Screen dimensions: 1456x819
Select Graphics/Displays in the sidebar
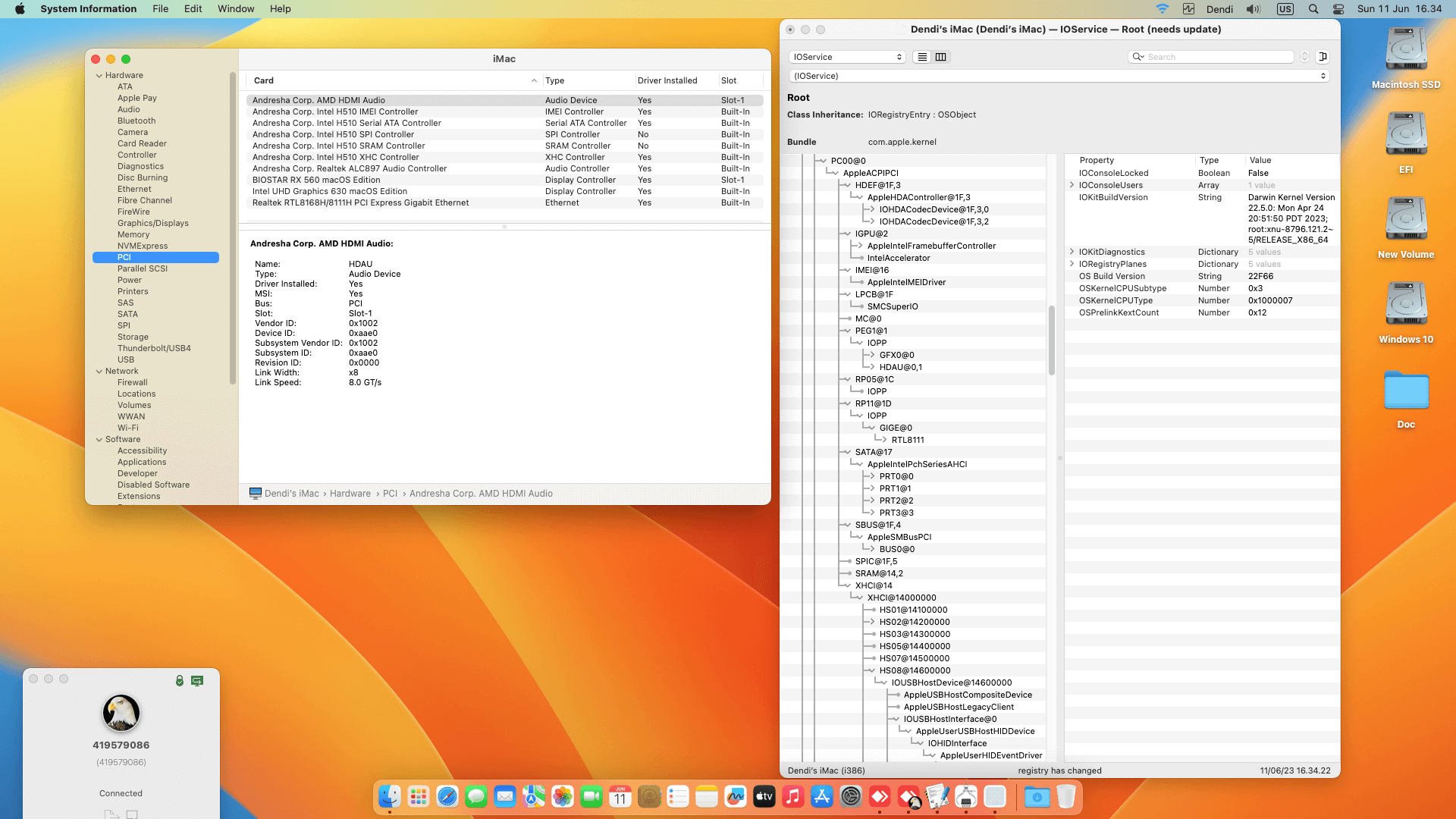tap(153, 223)
